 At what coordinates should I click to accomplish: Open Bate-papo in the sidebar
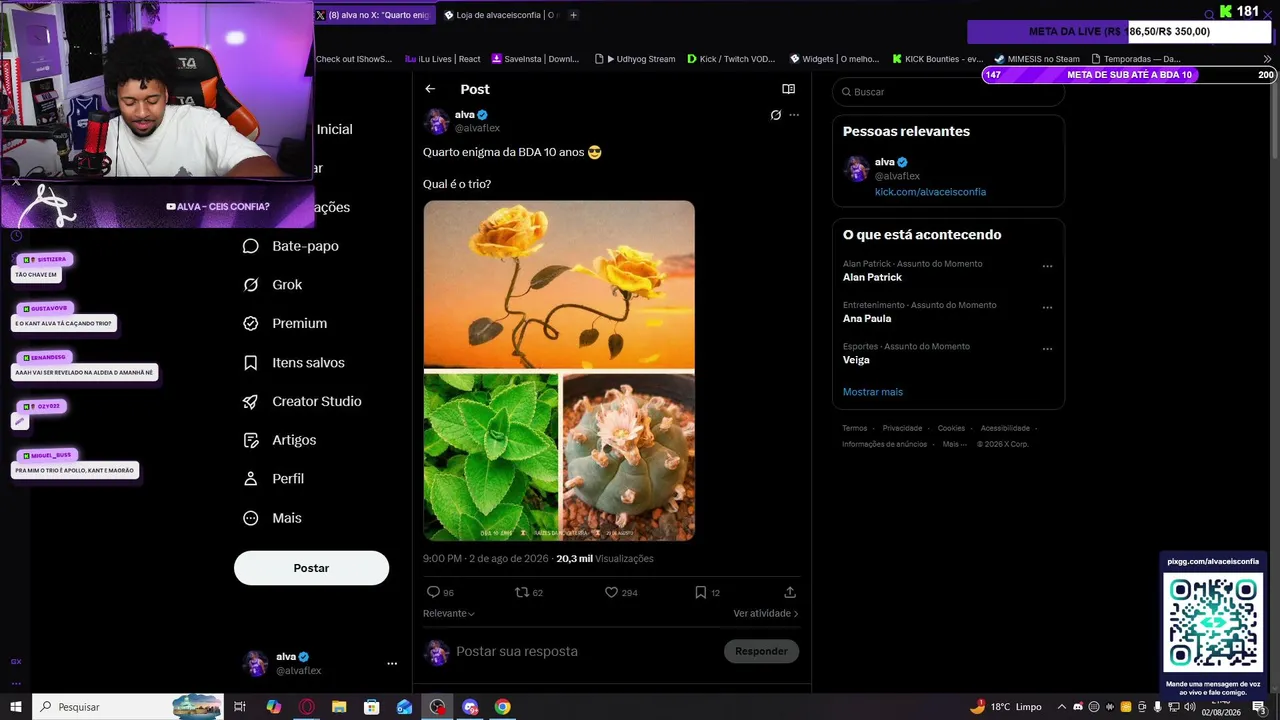292,246
